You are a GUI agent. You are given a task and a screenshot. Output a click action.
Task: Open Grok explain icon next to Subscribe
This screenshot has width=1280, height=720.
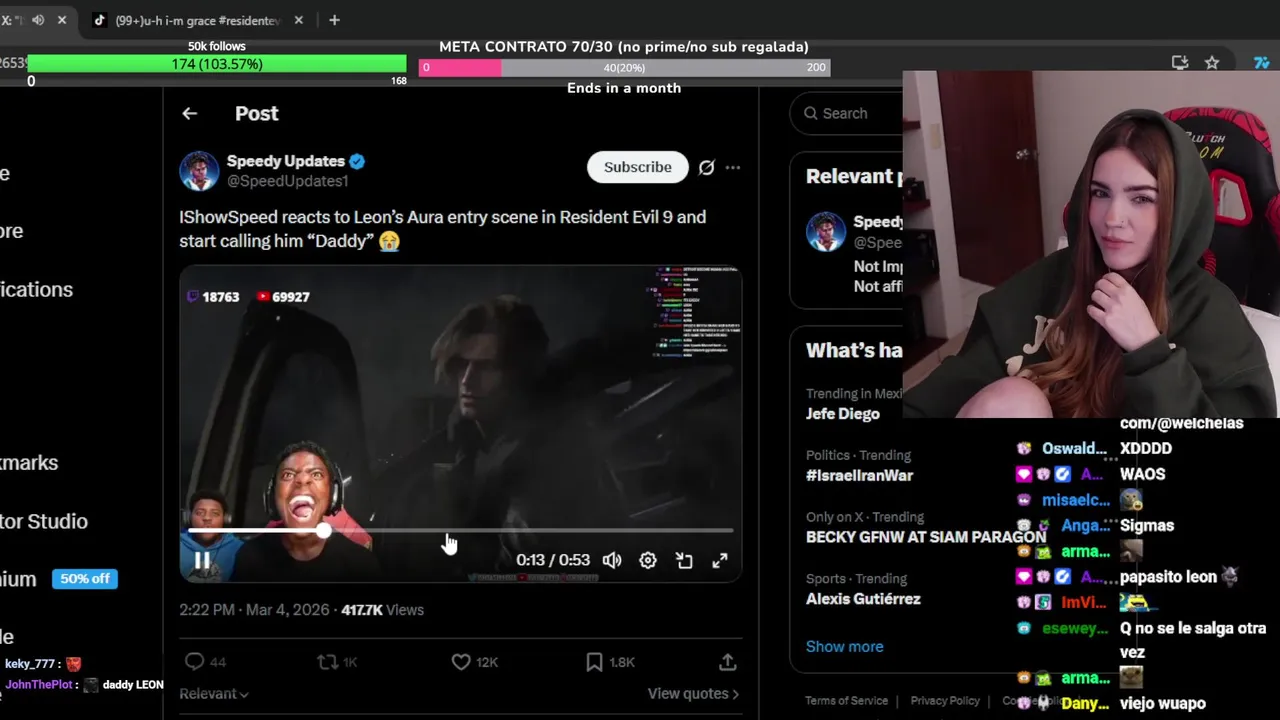[706, 168]
